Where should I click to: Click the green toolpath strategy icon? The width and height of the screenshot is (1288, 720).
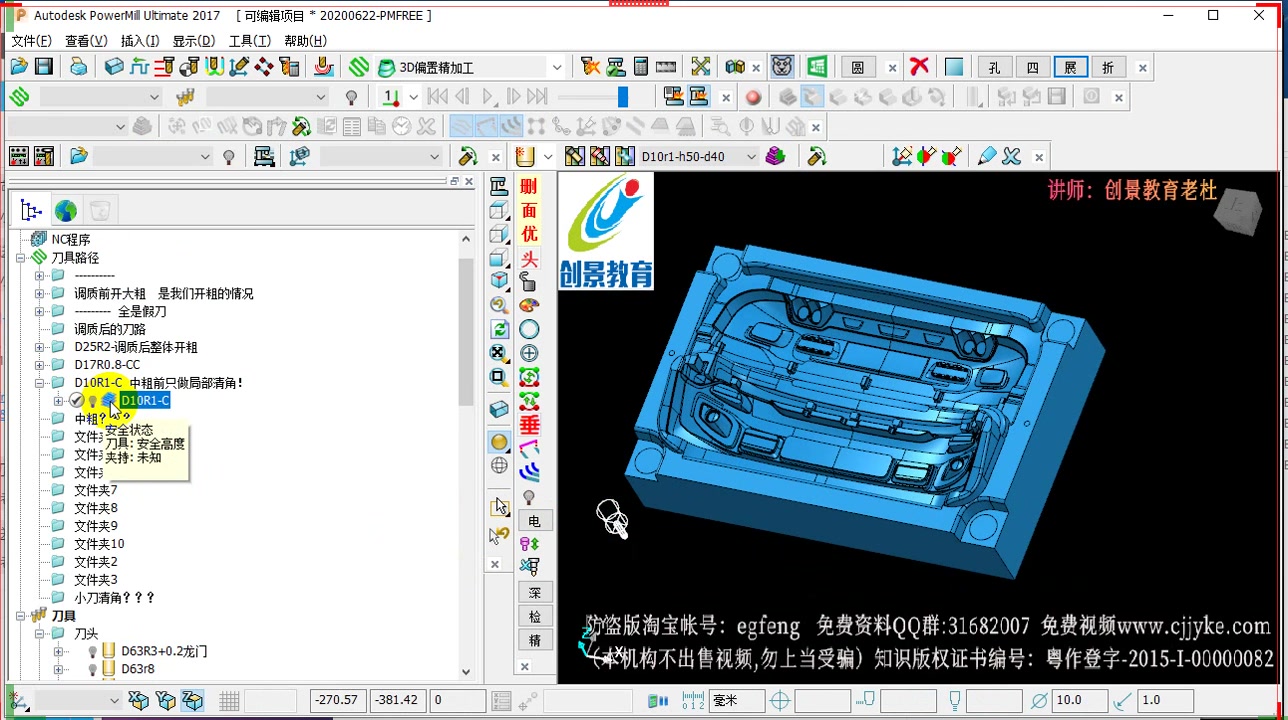[359, 67]
